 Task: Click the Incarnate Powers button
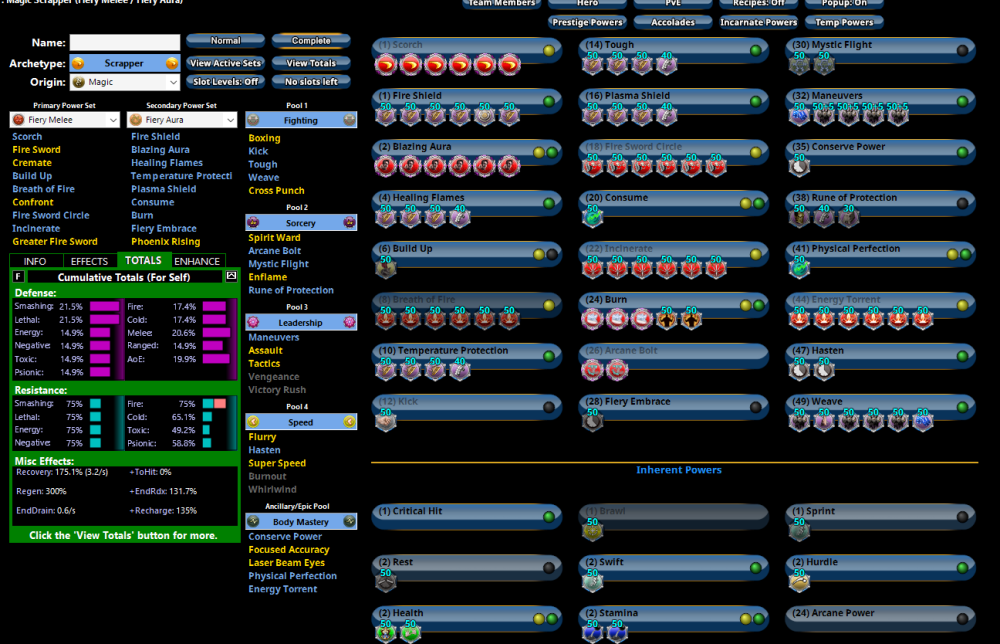coord(757,21)
